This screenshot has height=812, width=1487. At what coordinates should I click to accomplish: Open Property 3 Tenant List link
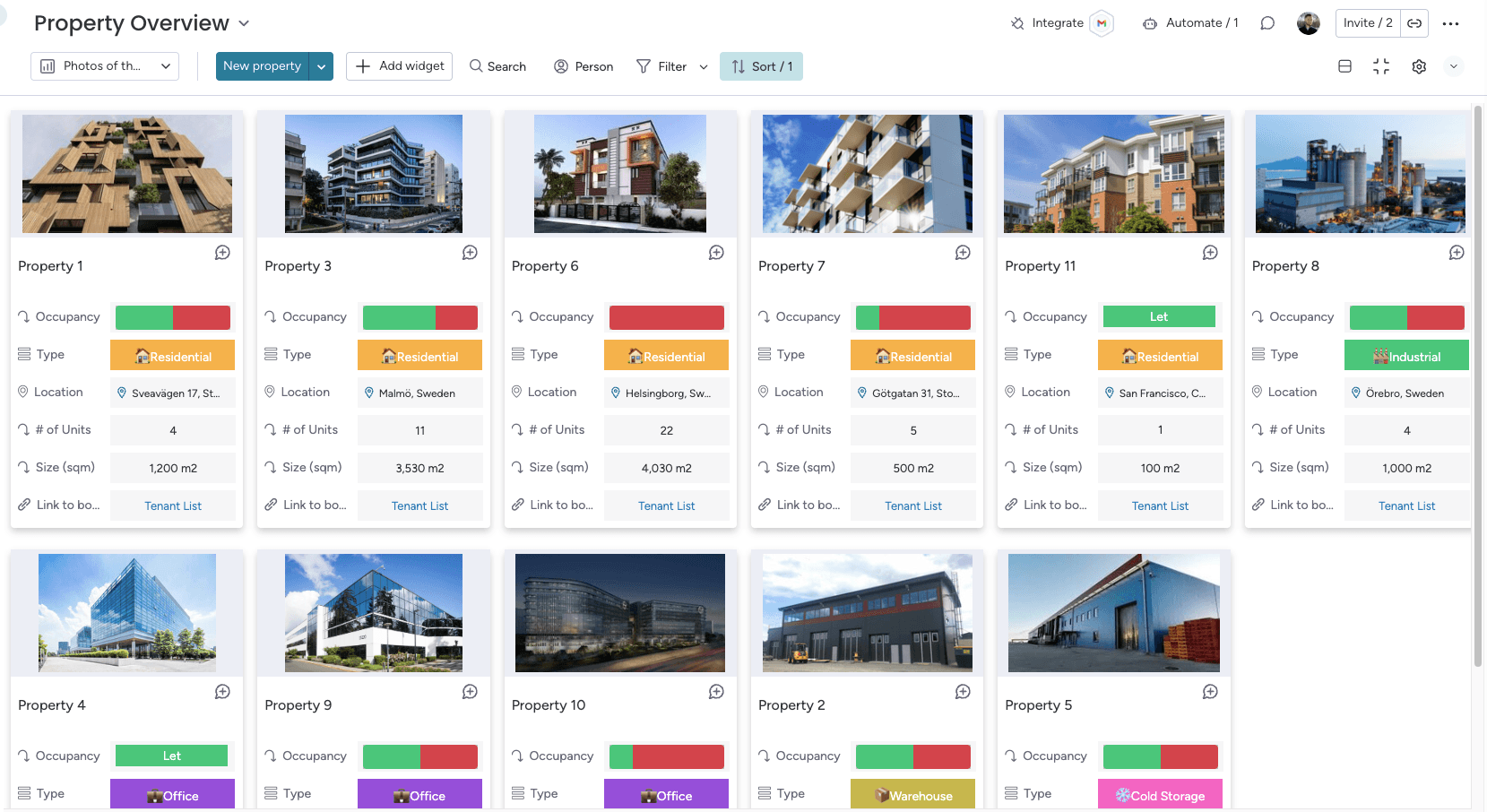(x=419, y=506)
